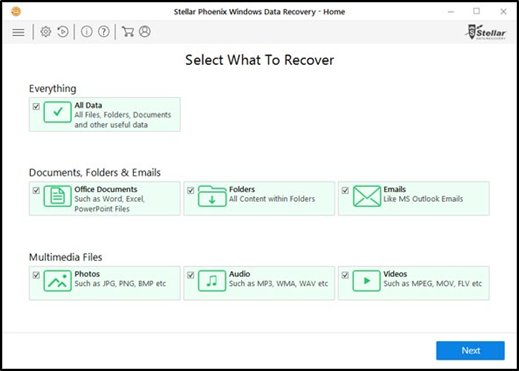The image size is (519, 371).
Task: Minimize the window
Action: click(x=451, y=12)
